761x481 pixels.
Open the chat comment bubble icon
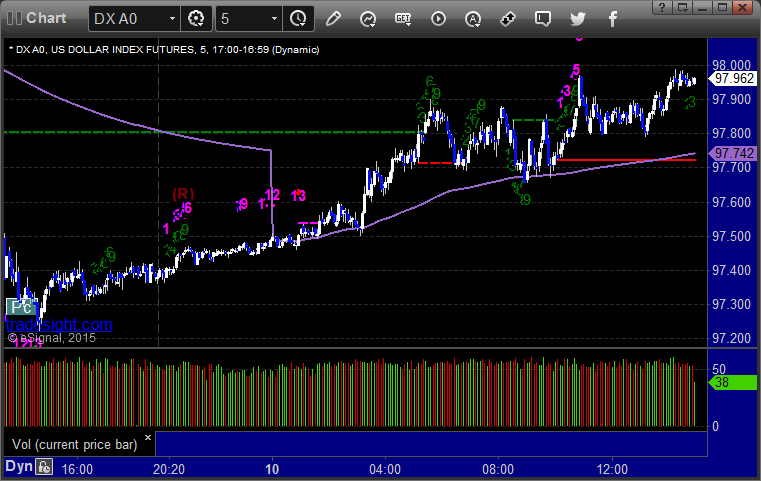click(x=543, y=19)
